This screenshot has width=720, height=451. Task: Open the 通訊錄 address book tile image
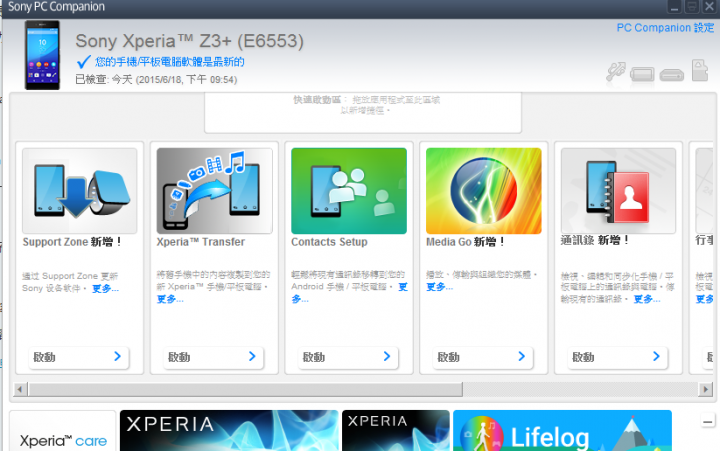[x=618, y=191]
